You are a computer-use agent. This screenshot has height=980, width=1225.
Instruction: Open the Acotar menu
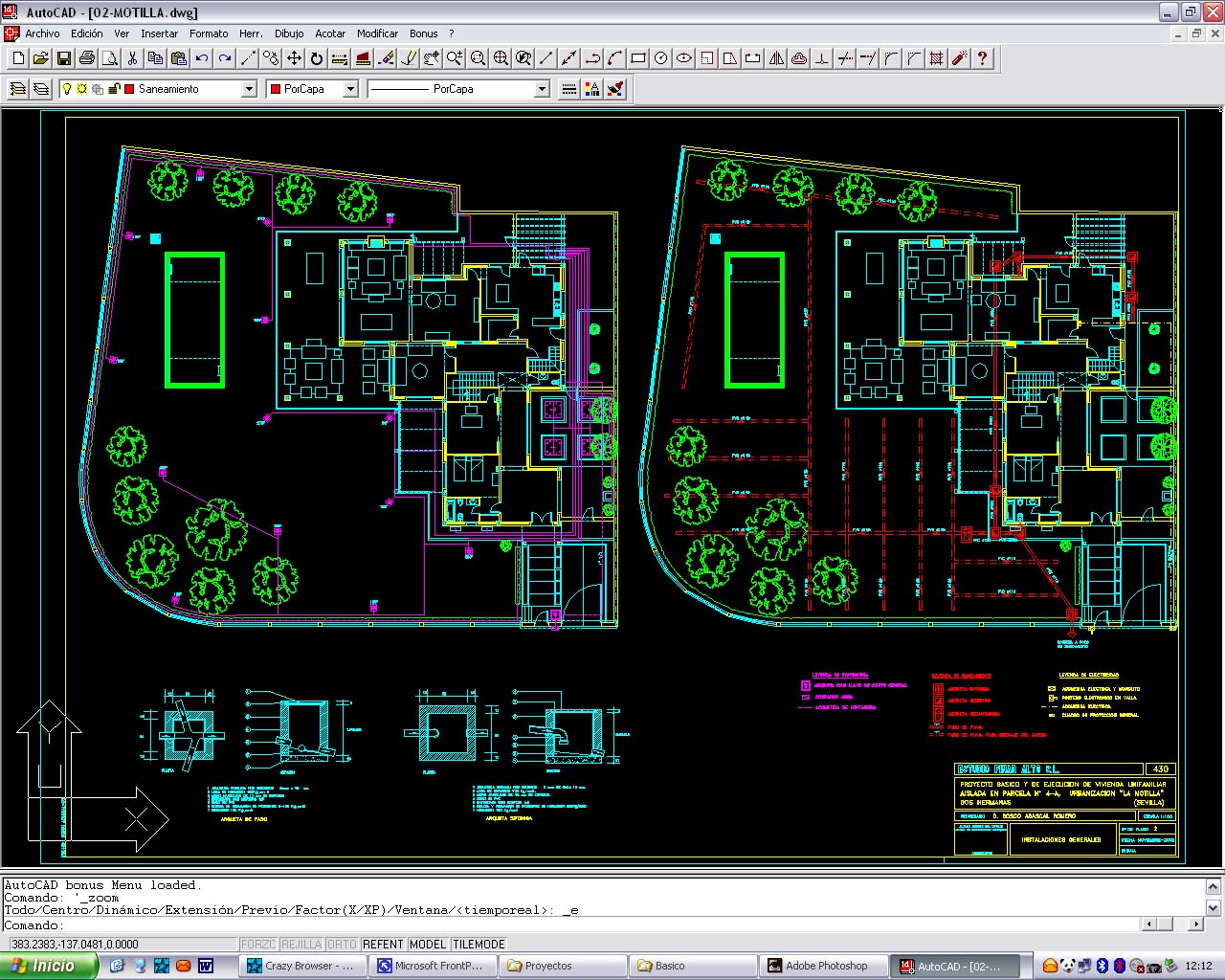[330, 33]
